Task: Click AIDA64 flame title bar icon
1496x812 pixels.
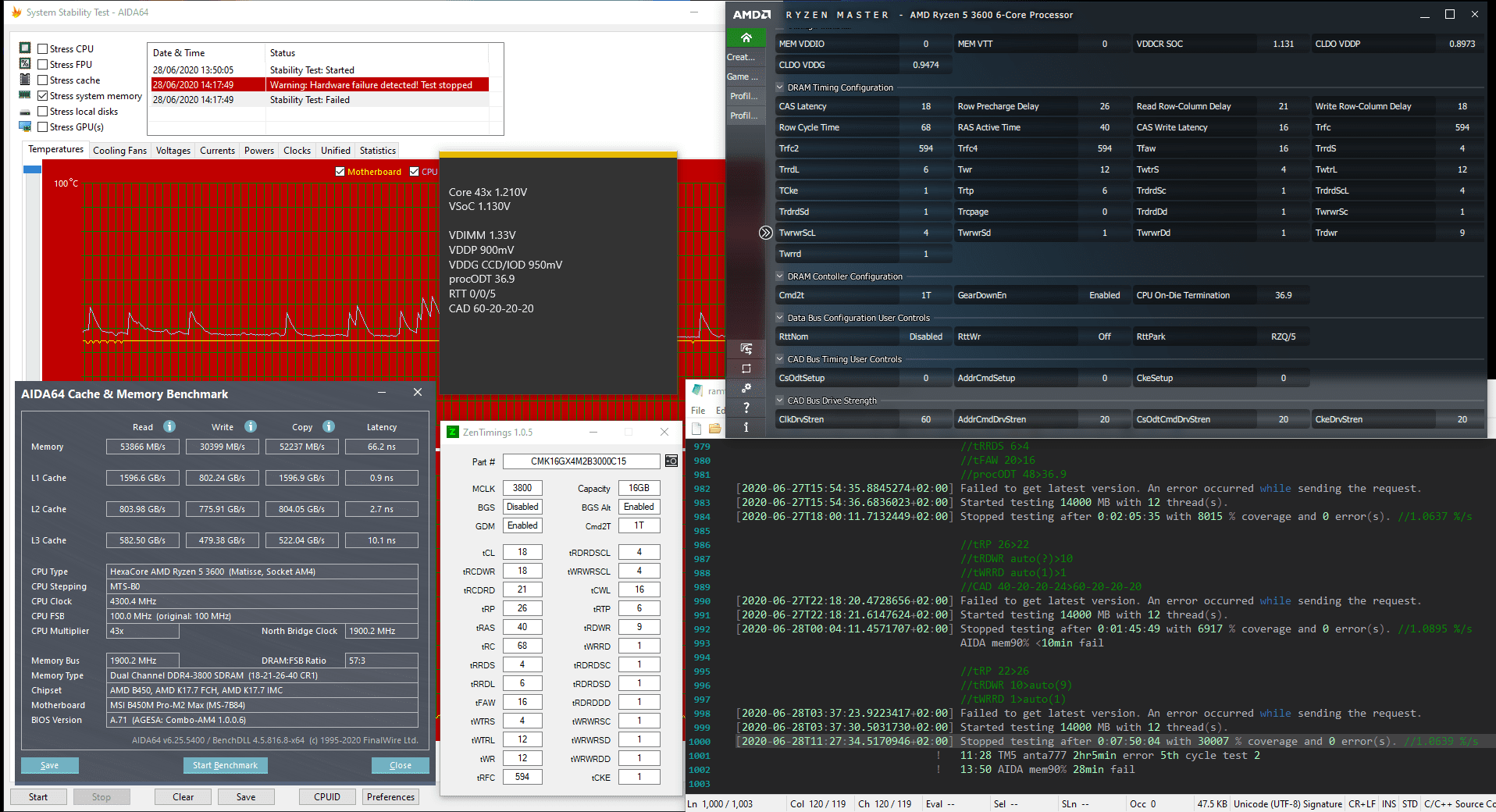Action: pos(16,12)
